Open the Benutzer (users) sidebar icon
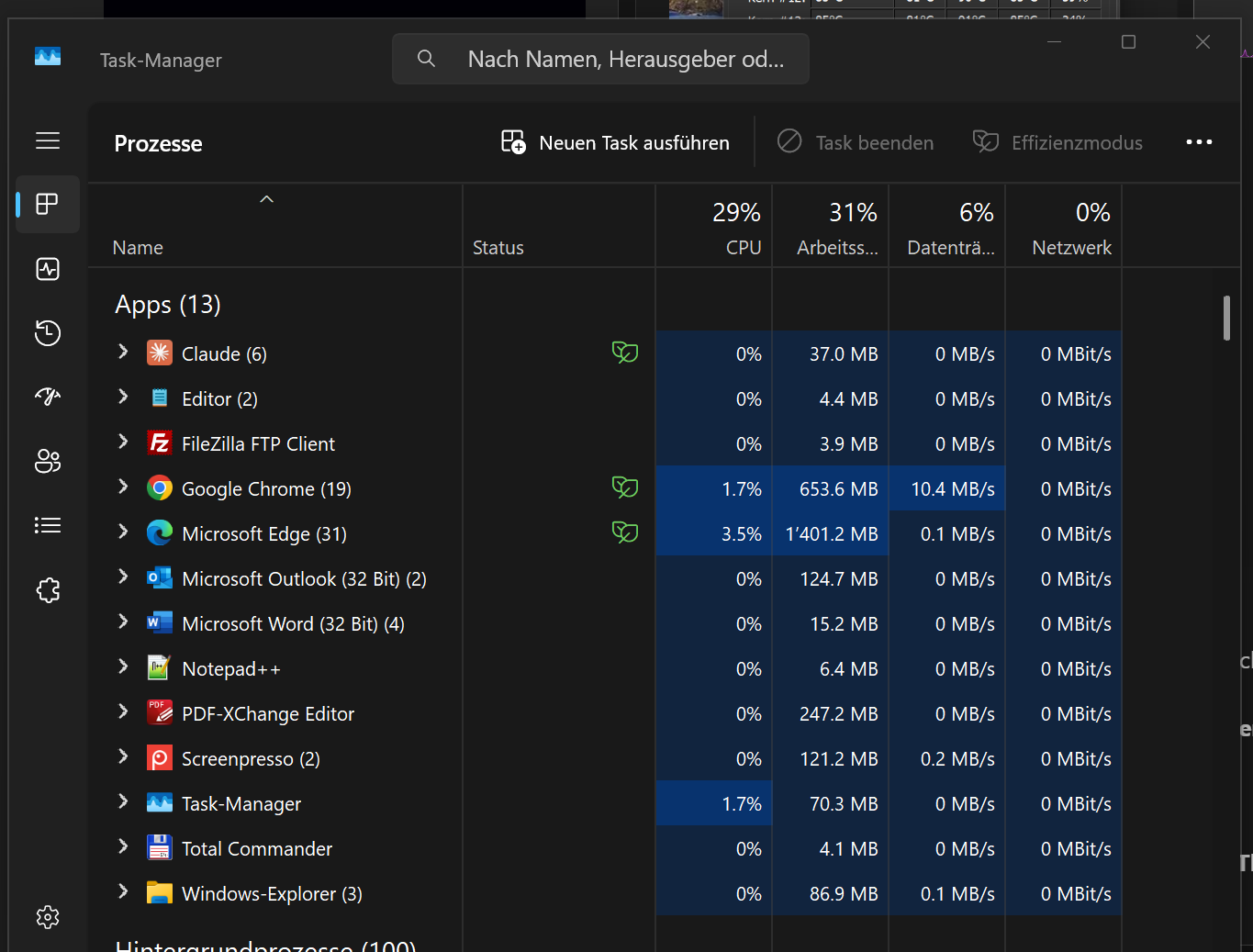Image resolution: width=1253 pixels, height=952 pixels. click(x=48, y=461)
